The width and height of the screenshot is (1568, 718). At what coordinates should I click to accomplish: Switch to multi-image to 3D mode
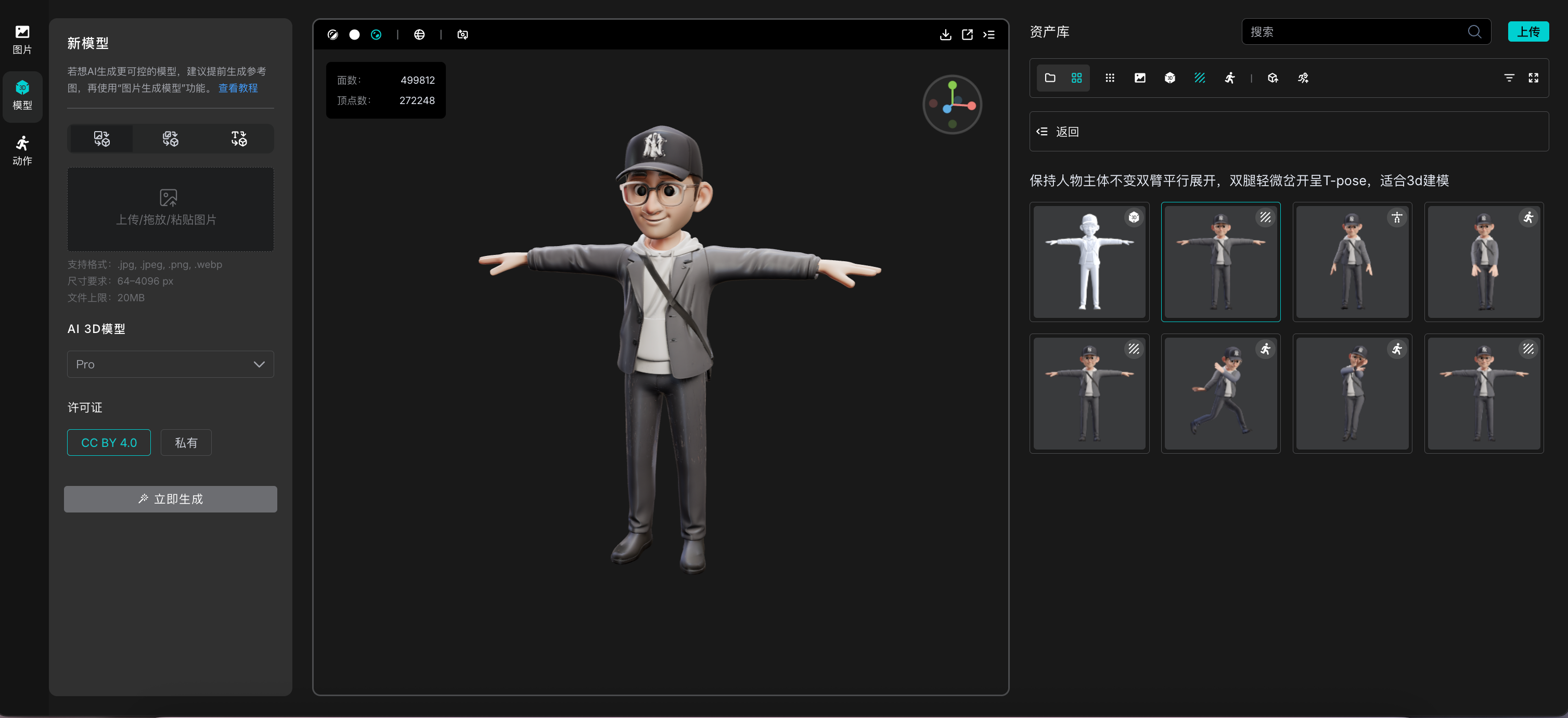171,138
